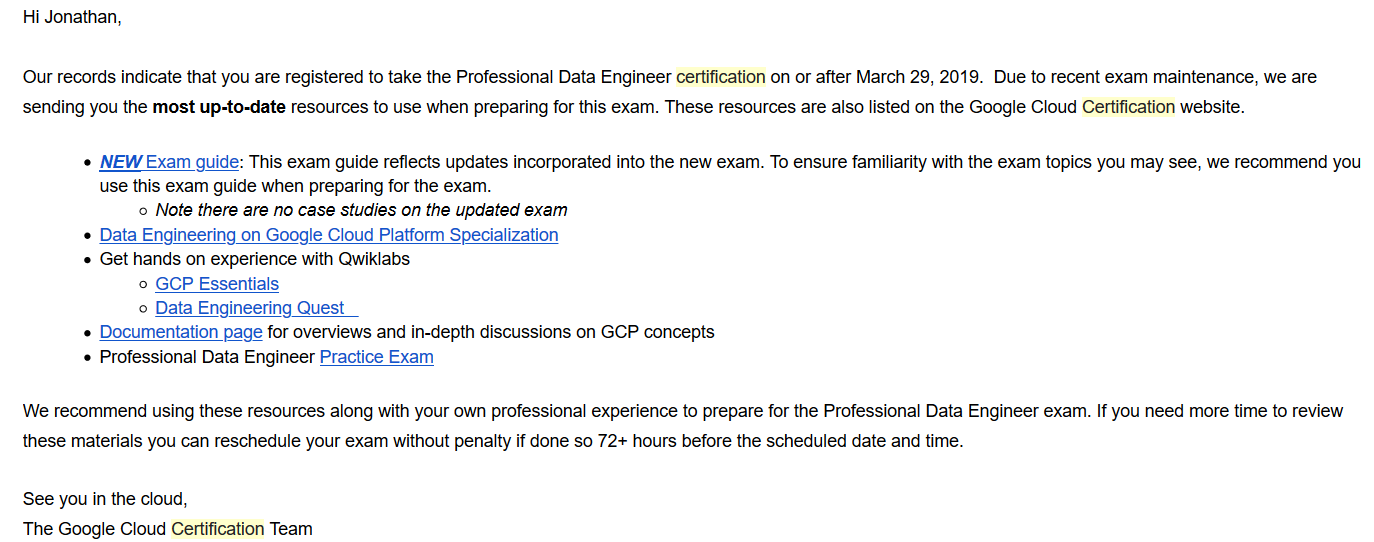1374x542 pixels.
Task: Click the word "Qwiklabs" in the bullet list
Action: (375, 259)
